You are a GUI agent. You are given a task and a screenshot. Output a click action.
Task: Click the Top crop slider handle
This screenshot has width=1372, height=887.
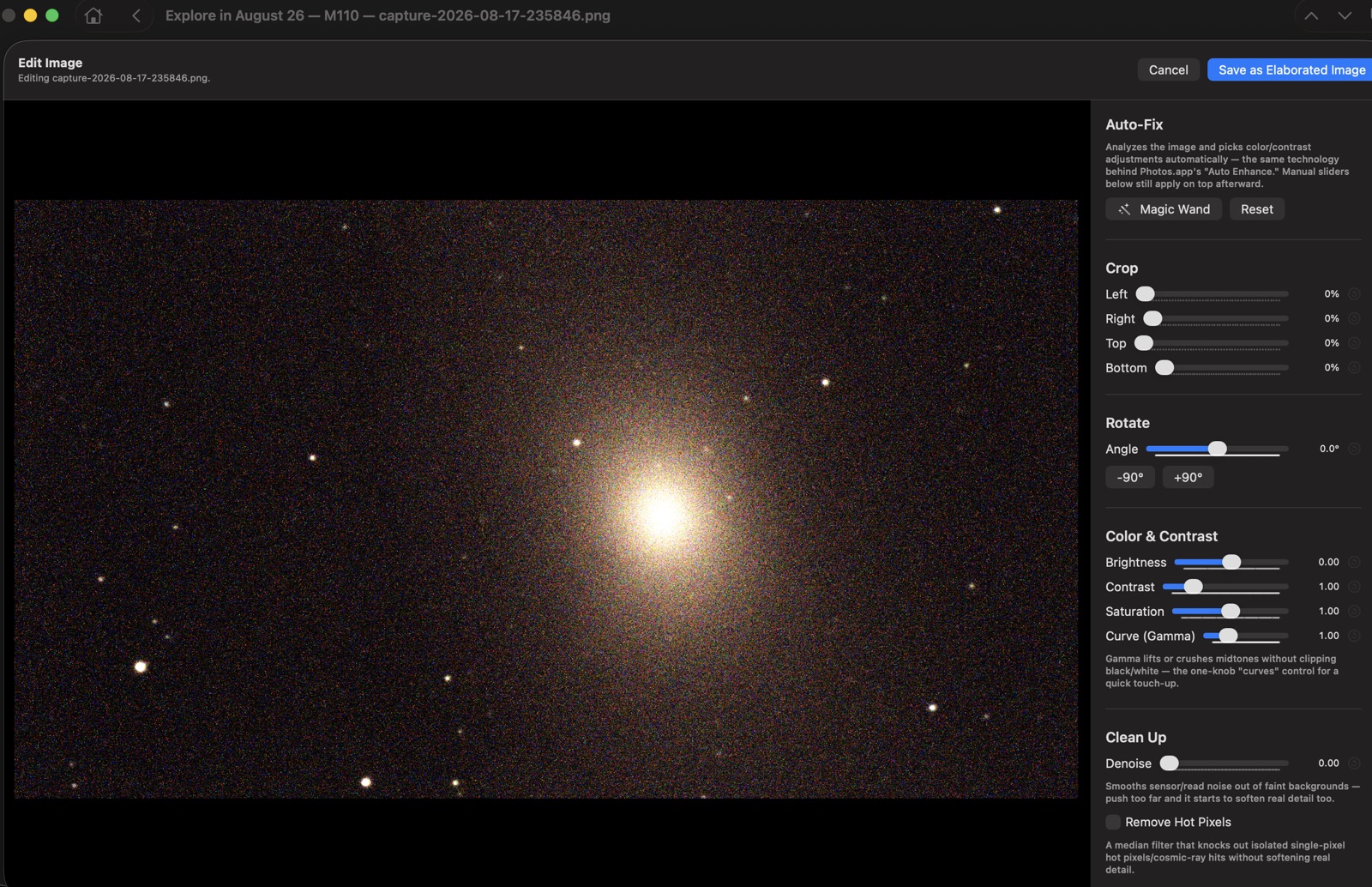point(1144,343)
